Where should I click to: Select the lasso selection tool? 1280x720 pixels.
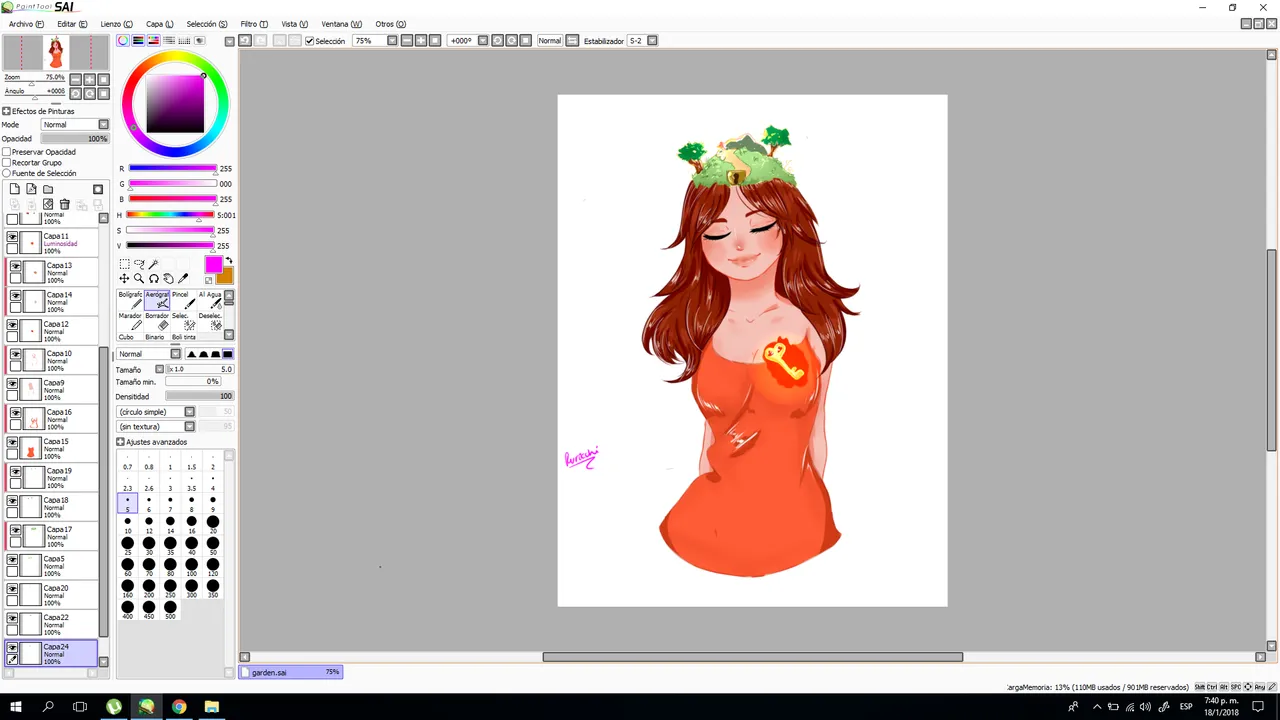pyautogui.click(x=139, y=264)
